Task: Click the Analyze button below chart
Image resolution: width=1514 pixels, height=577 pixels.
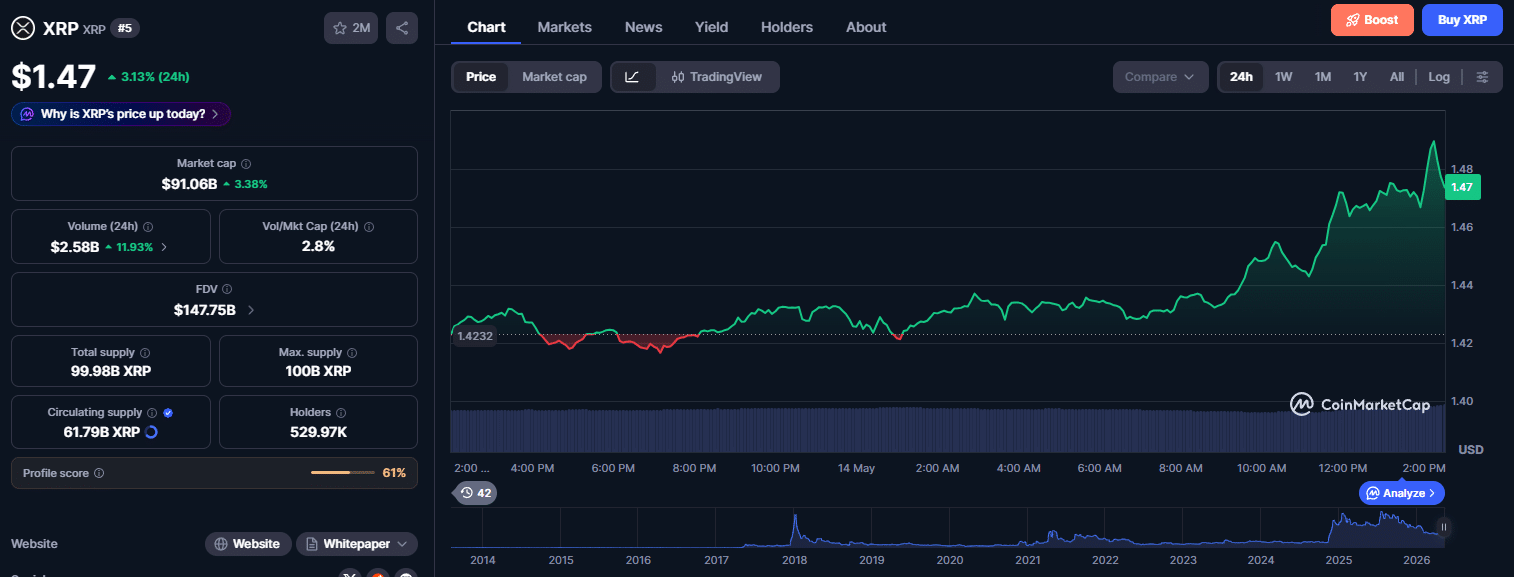Action: [1402, 493]
